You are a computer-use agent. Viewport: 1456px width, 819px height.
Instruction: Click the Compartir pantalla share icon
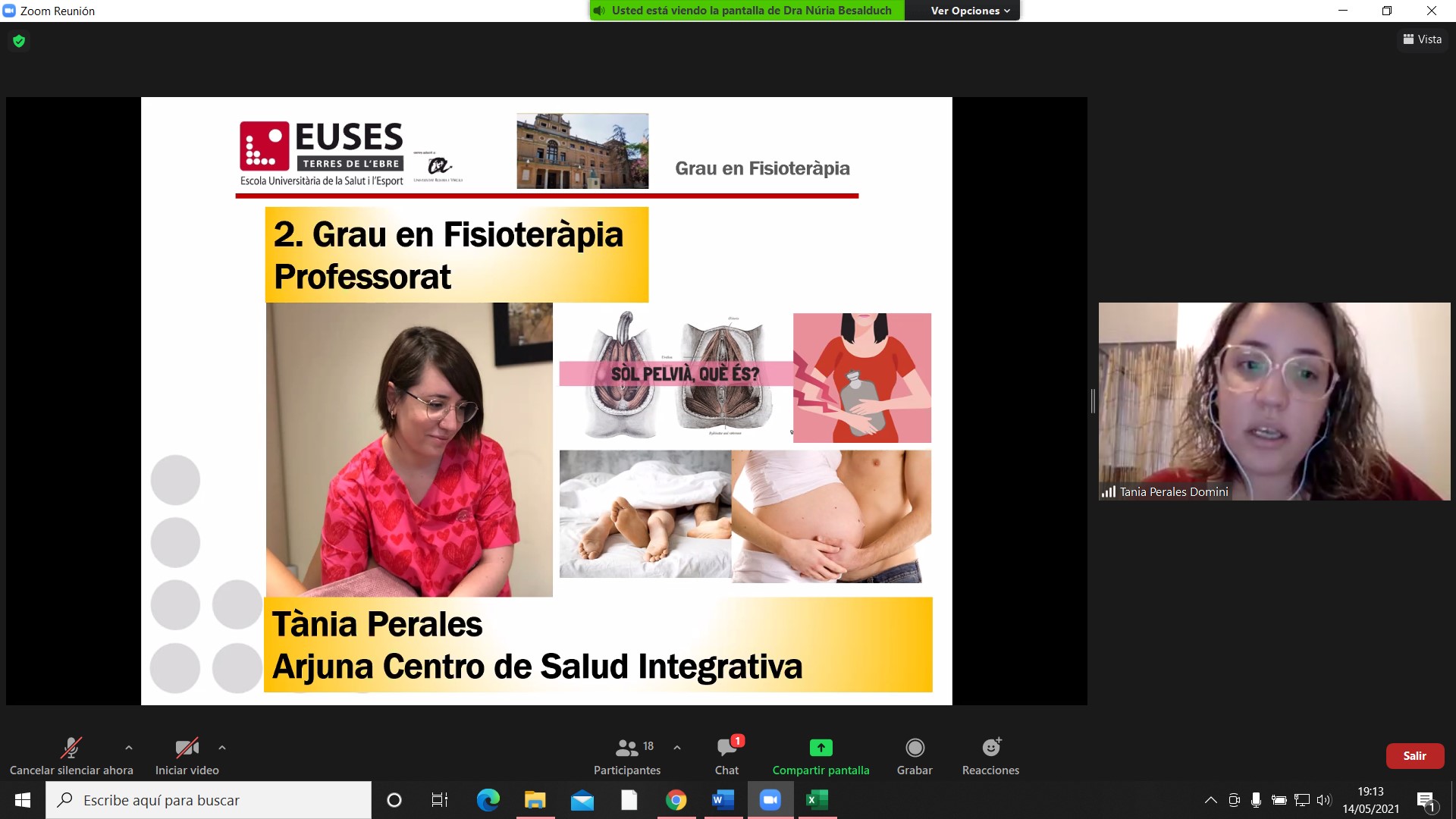tap(821, 748)
